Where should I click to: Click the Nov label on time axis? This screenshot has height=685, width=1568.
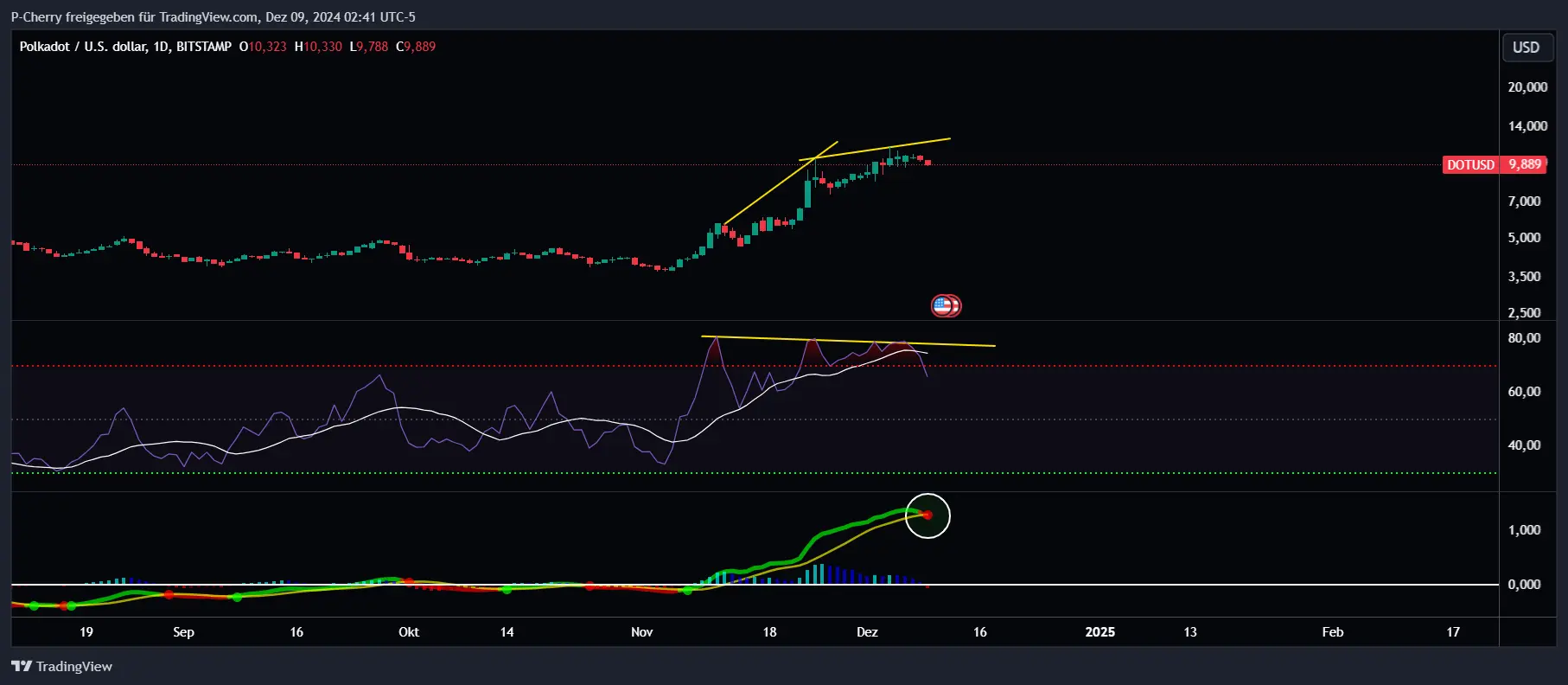tap(641, 632)
